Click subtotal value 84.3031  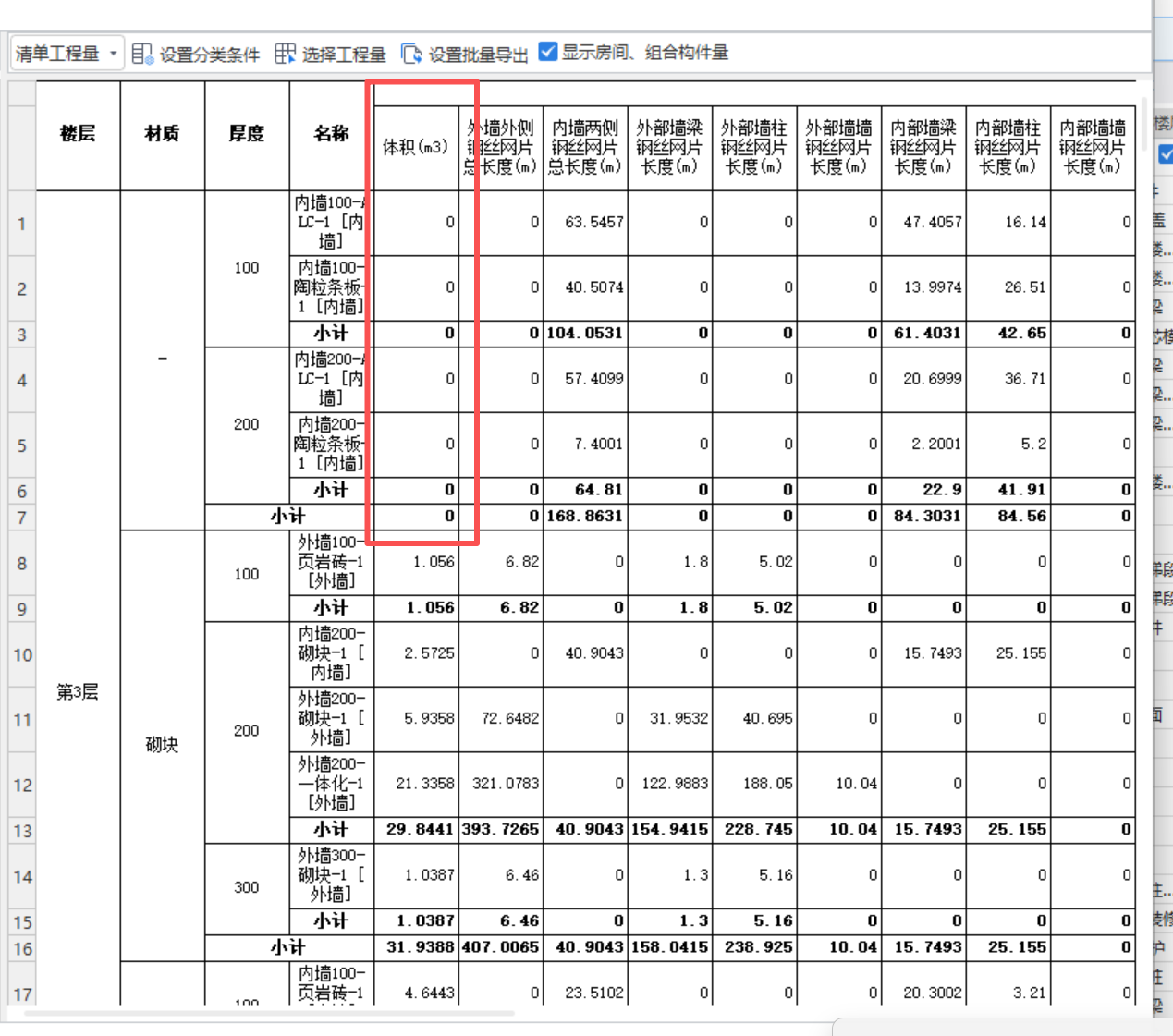pyautogui.click(x=927, y=516)
